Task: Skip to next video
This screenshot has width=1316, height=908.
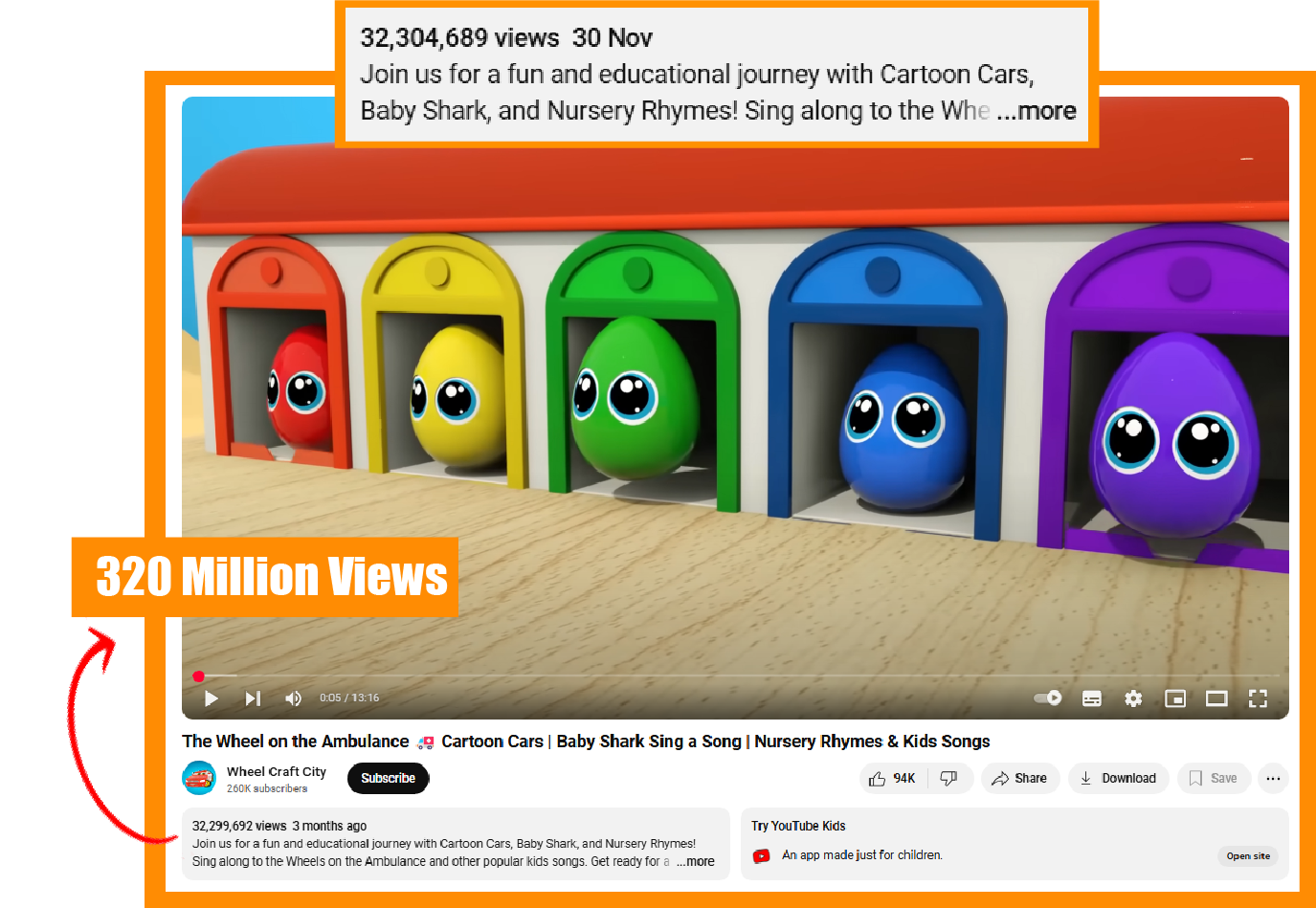Action: (x=253, y=698)
